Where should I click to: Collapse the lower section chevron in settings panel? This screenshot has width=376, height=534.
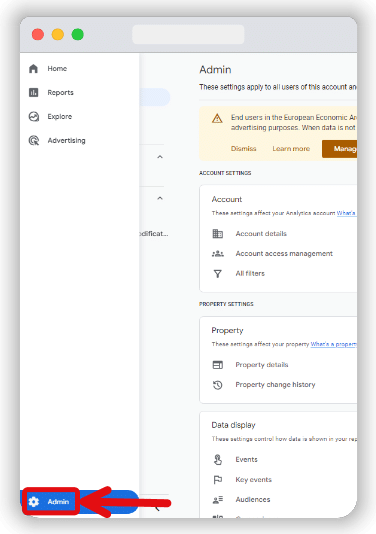[160, 198]
